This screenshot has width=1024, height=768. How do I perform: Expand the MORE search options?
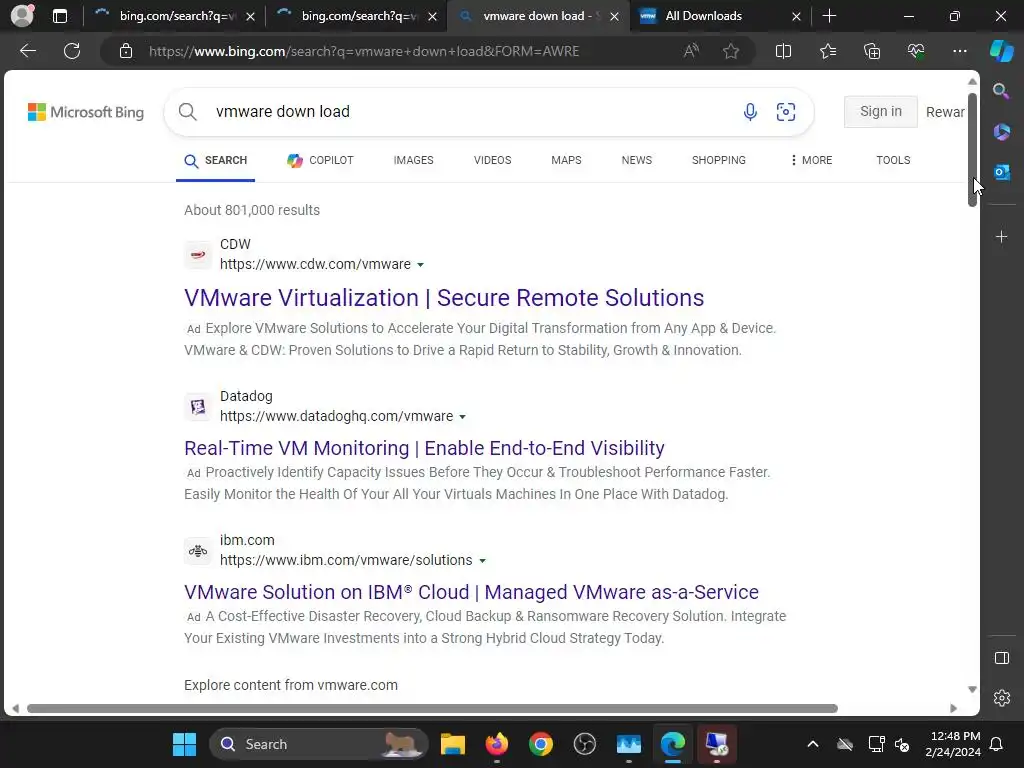(x=811, y=160)
